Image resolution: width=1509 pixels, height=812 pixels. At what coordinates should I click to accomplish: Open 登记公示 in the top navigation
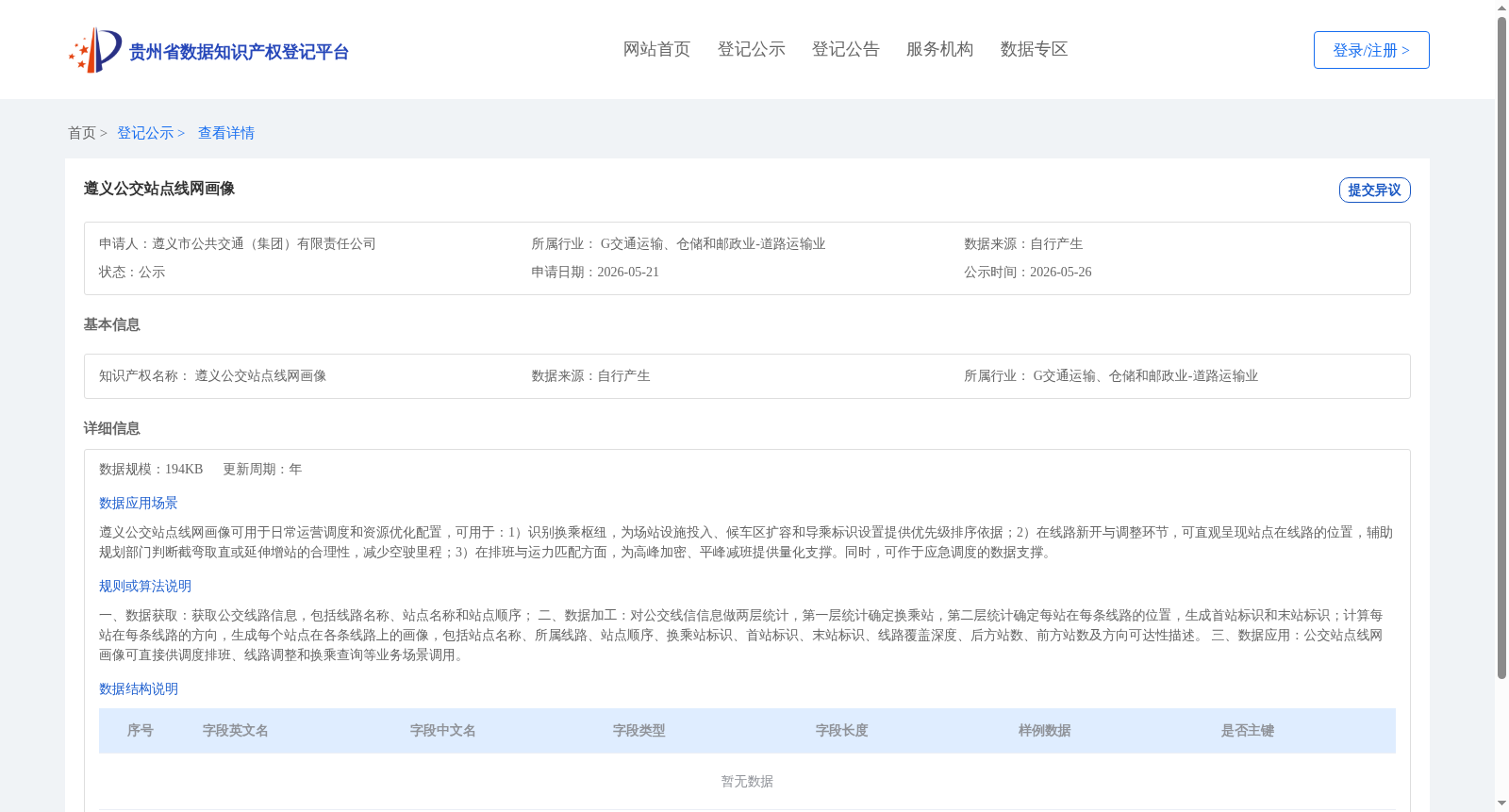coord(751,49)
